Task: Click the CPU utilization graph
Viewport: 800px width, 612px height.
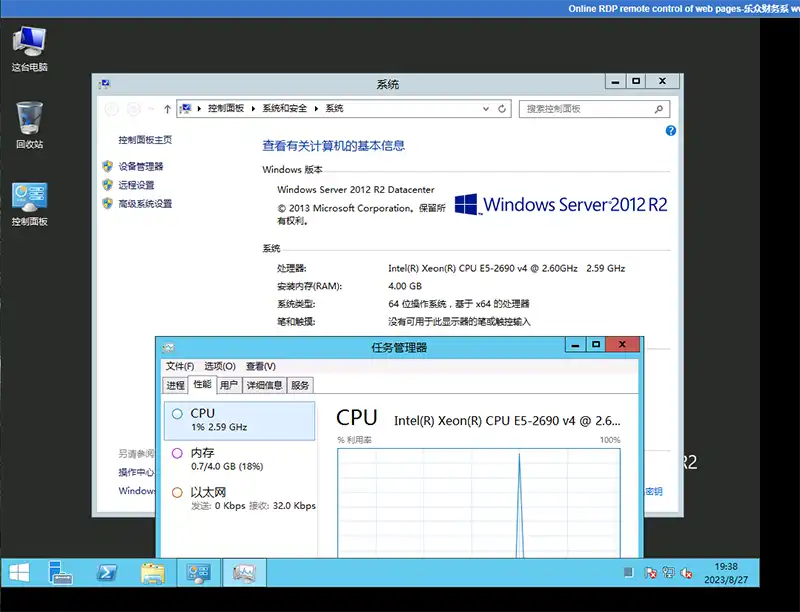Action: coord(479,503)
